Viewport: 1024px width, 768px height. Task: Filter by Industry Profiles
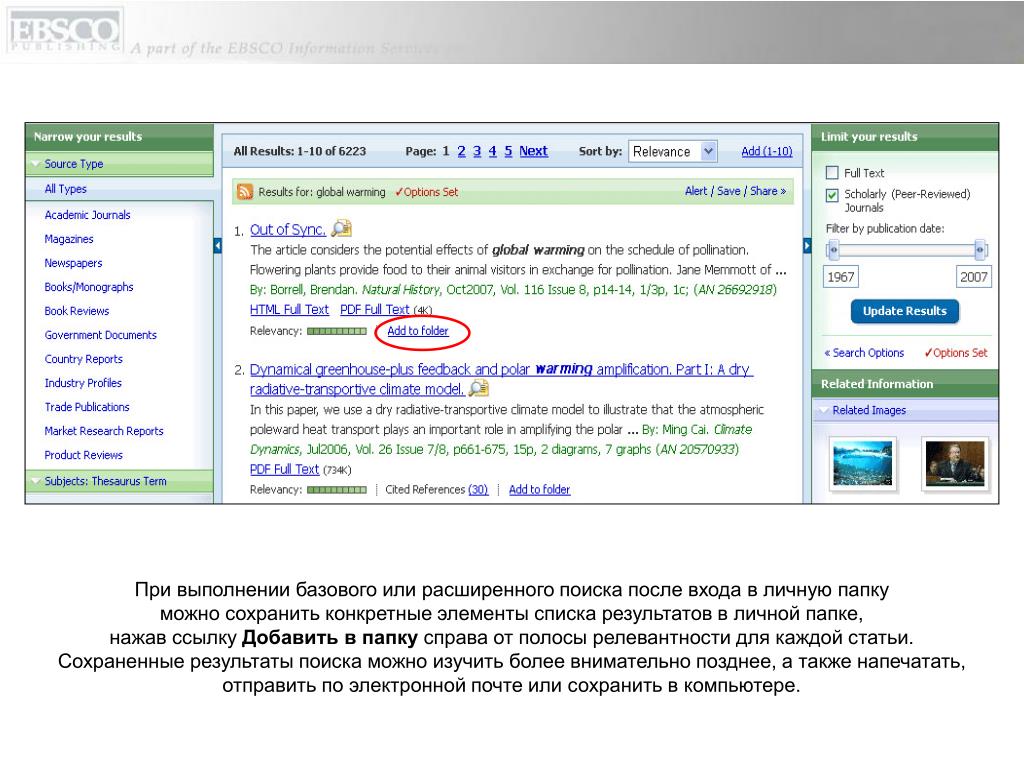click(x=83, y=383)
